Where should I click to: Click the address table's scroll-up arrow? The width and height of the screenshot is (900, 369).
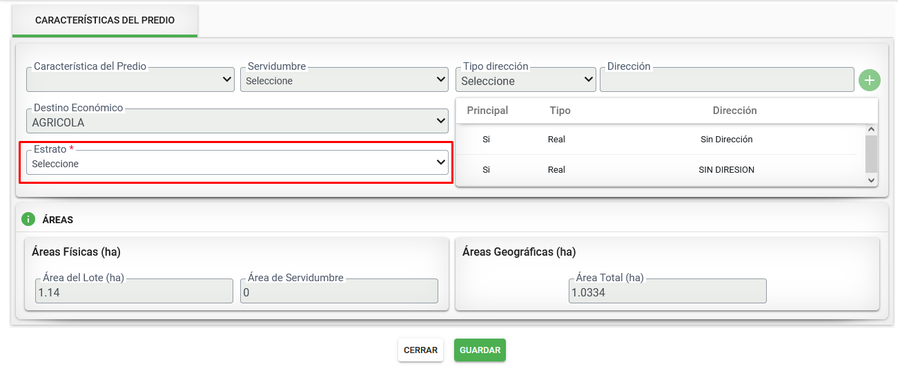pos(871,130)
